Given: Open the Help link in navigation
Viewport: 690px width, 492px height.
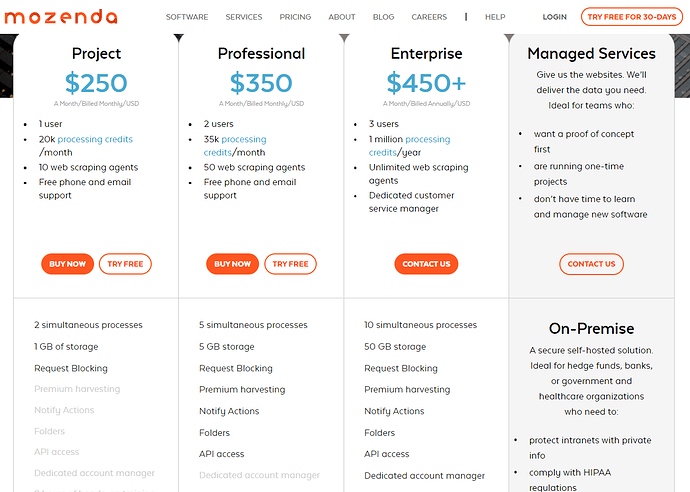Looking at the screenshot, I should (495, 17).
